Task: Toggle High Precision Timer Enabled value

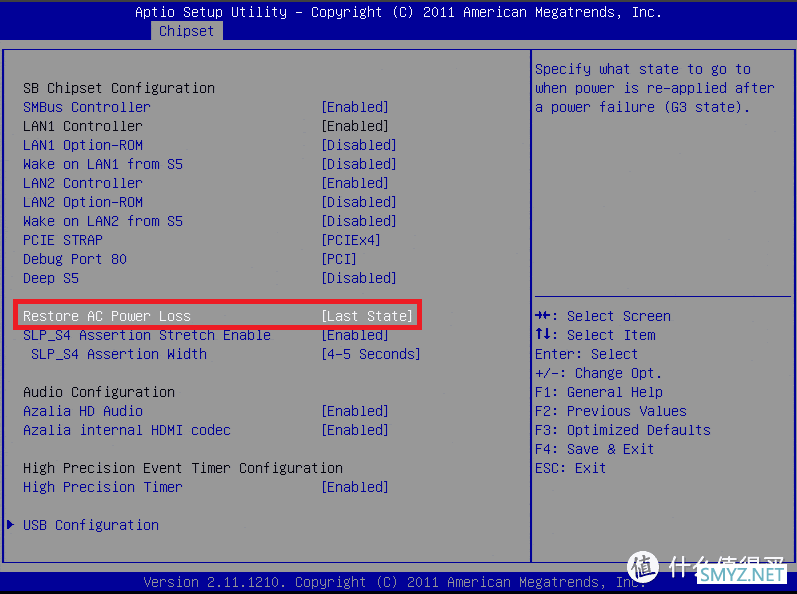Action: coord(355,487)
